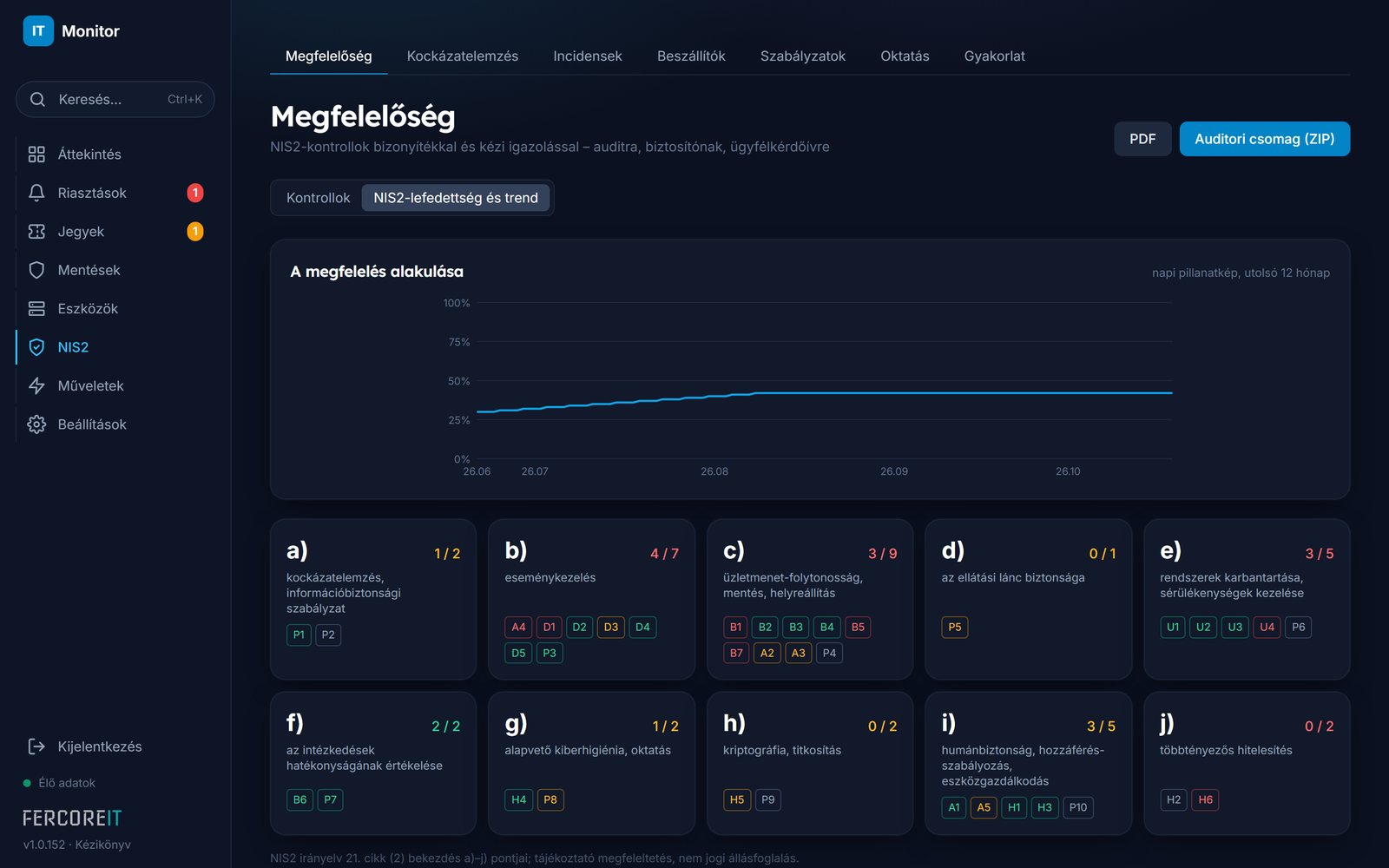Click the red A4 control tag
Viewport: 1389px width, 868px height.
point(518,627)
